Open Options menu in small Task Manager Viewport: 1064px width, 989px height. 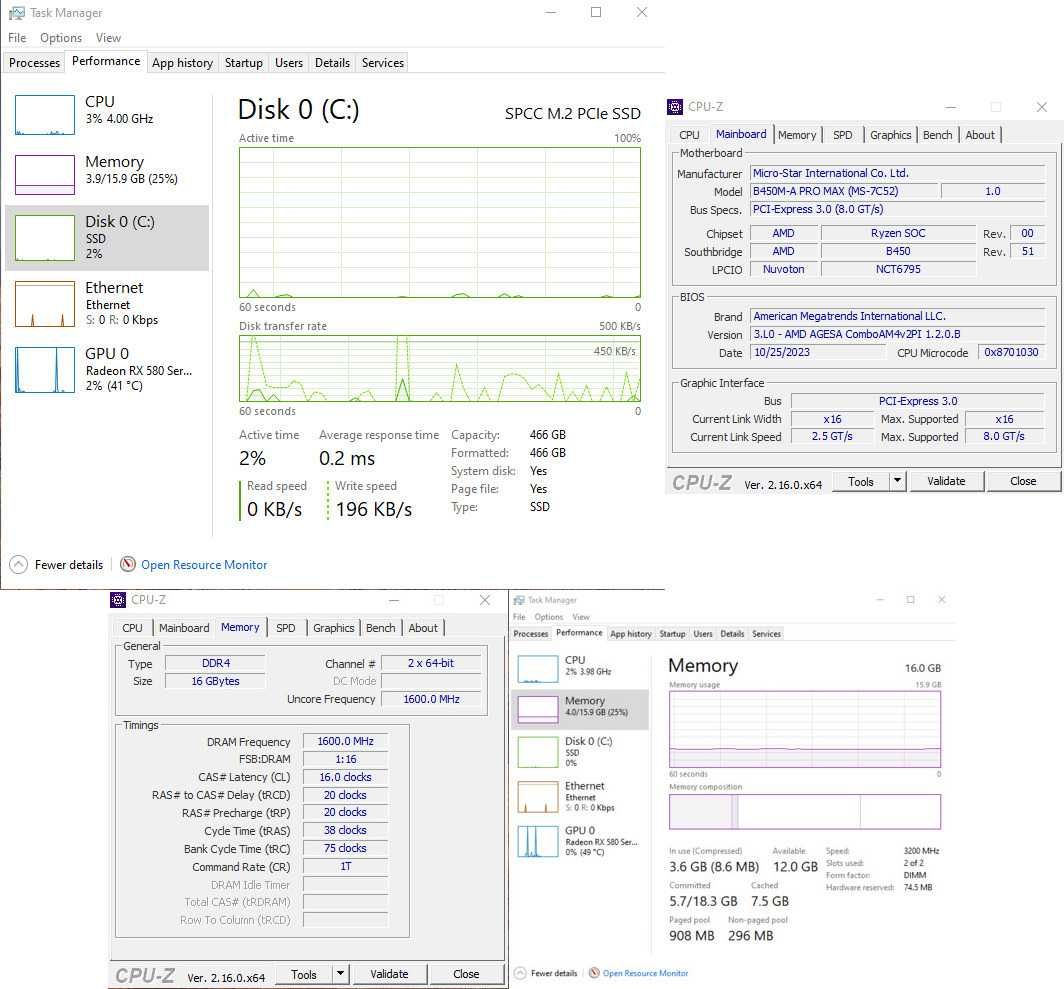point(548,617)
